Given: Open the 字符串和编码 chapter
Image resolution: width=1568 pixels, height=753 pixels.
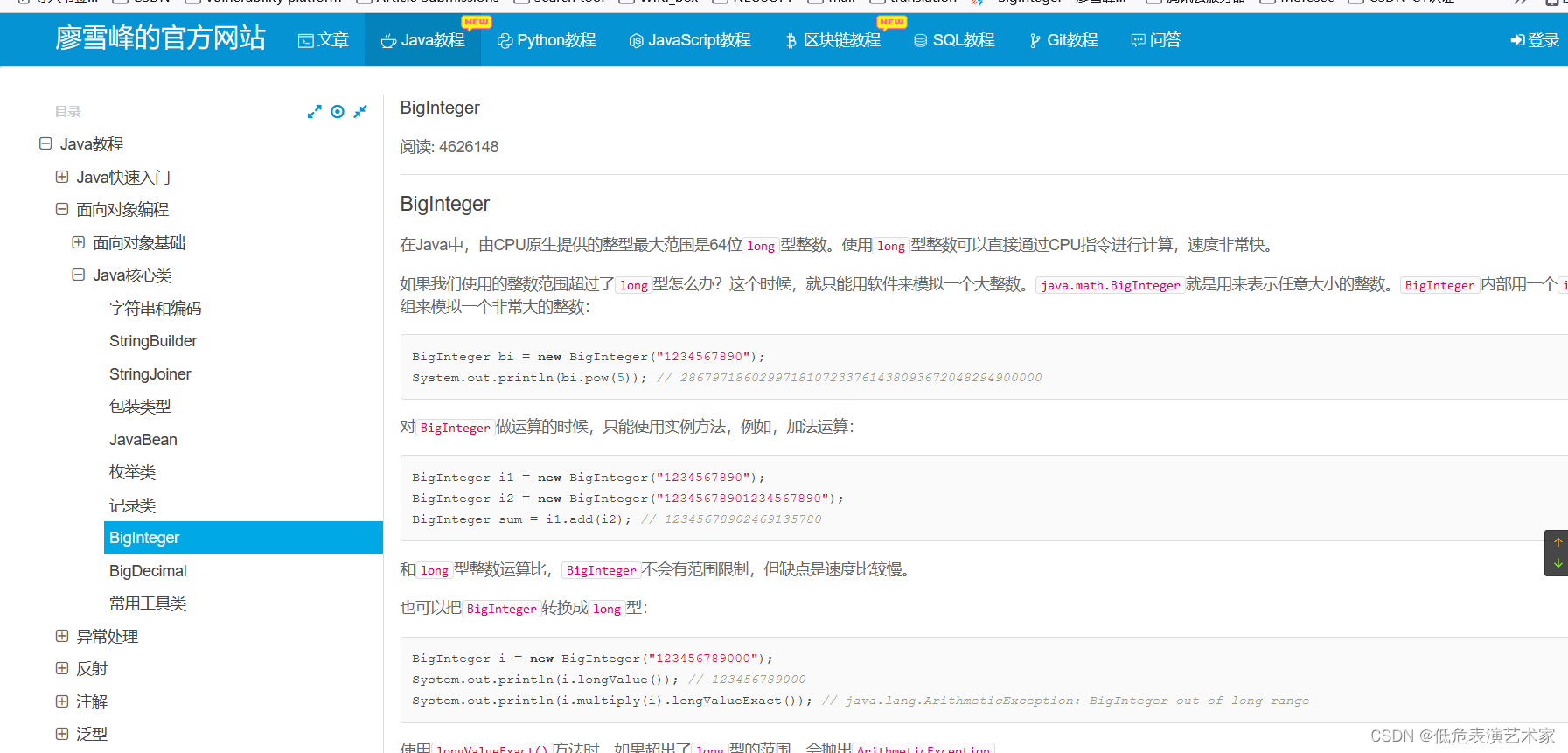Looking at the screenshot, I should pos(155,308).
